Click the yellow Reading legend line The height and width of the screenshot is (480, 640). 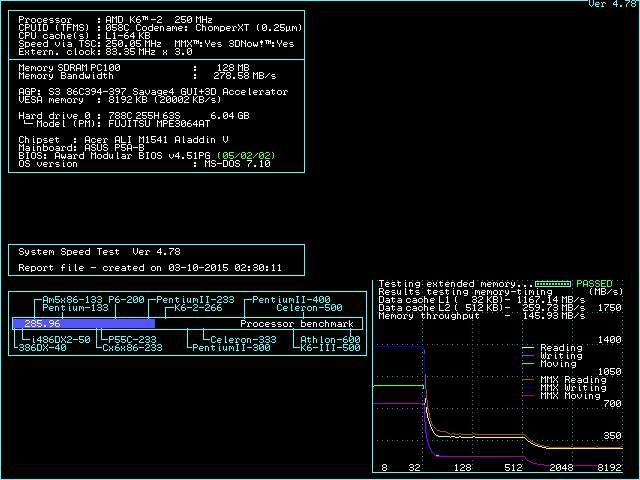pos(530,348)
